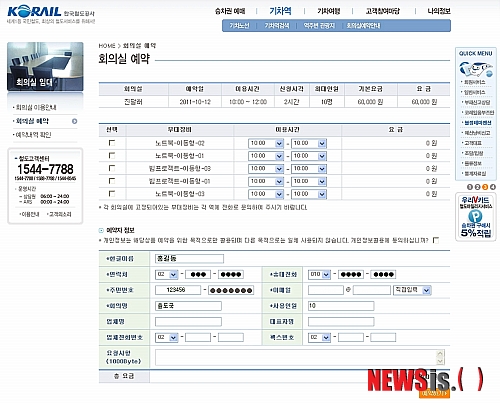Select the 기차역검색 submenu item
The height and width of the screenshot is (404, 500).
coord(277,26)
